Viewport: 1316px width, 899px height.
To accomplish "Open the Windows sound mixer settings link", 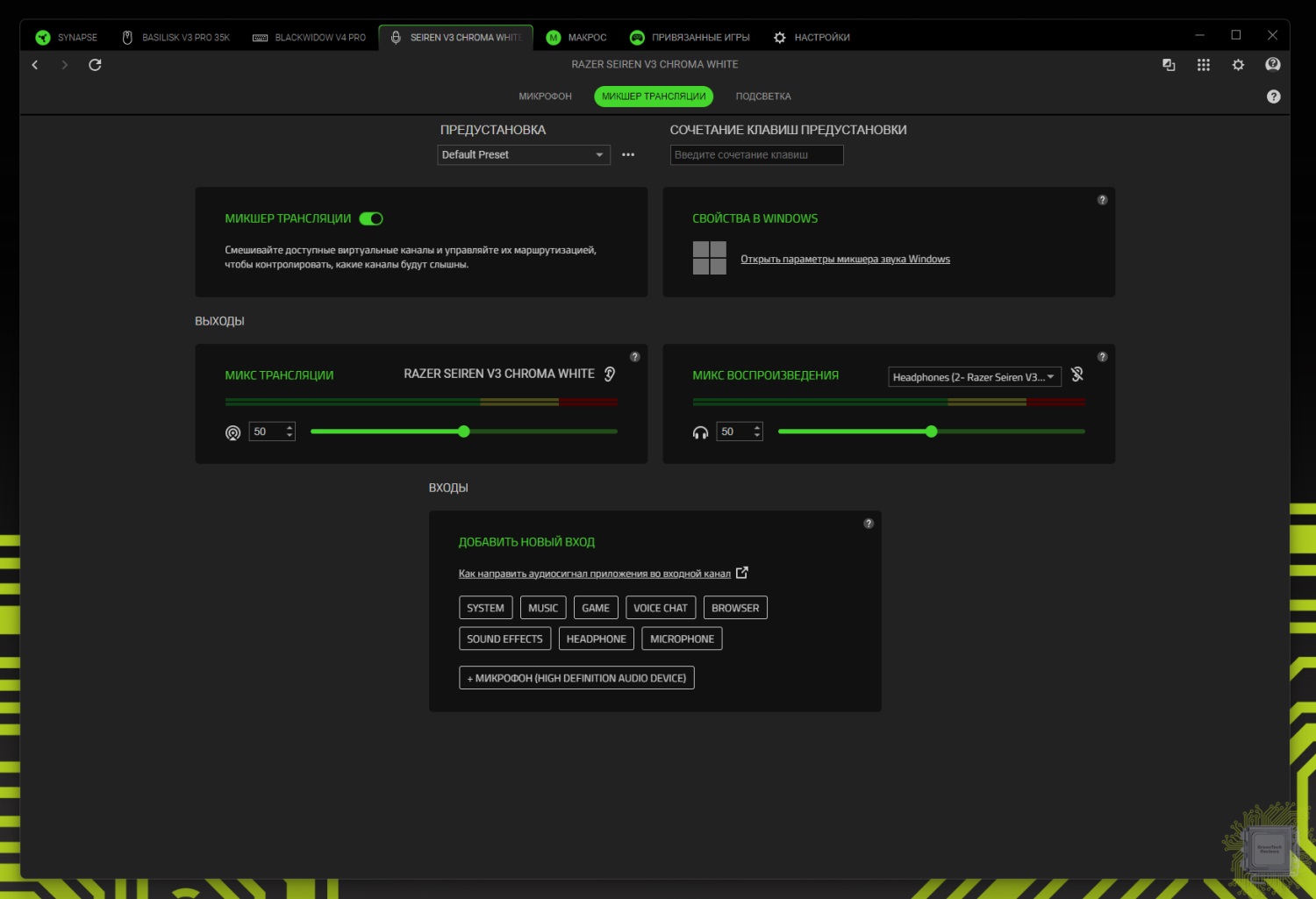I will tap(845, 260).
